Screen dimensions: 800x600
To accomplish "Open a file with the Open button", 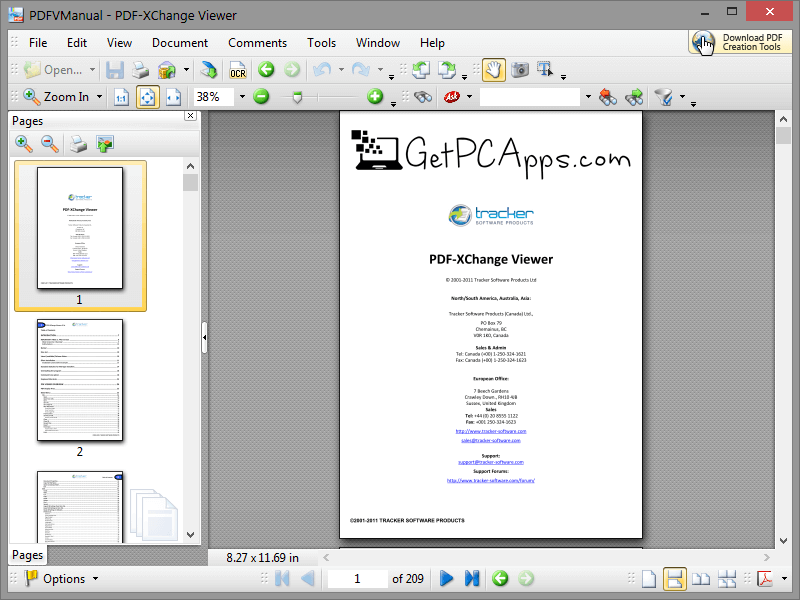I will tap(53, 70).
